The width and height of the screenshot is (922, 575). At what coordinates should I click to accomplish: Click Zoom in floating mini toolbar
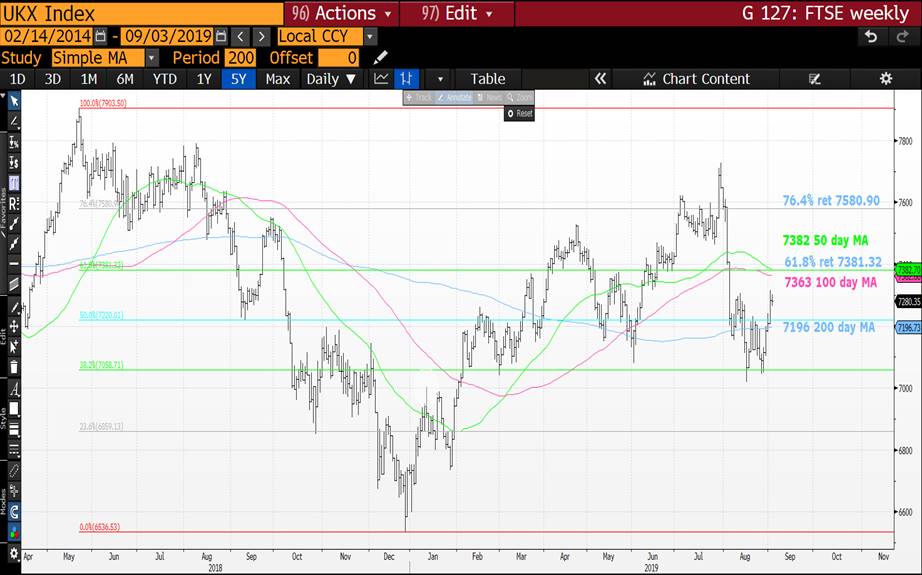click(520, 98)
